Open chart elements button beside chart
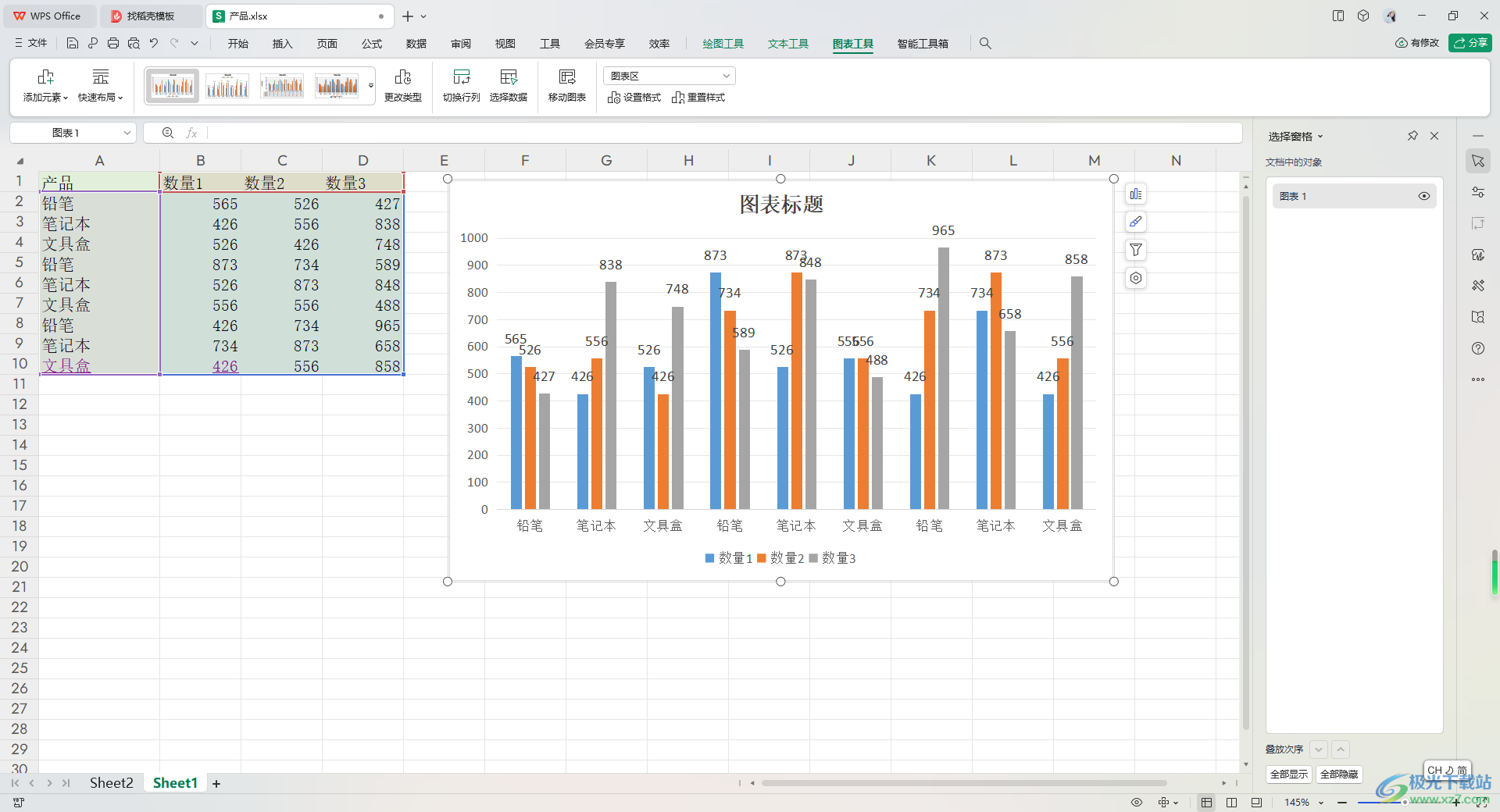Image resolution: width=1500 pixels, height=812 pixels. click(x=1136, y=194)
